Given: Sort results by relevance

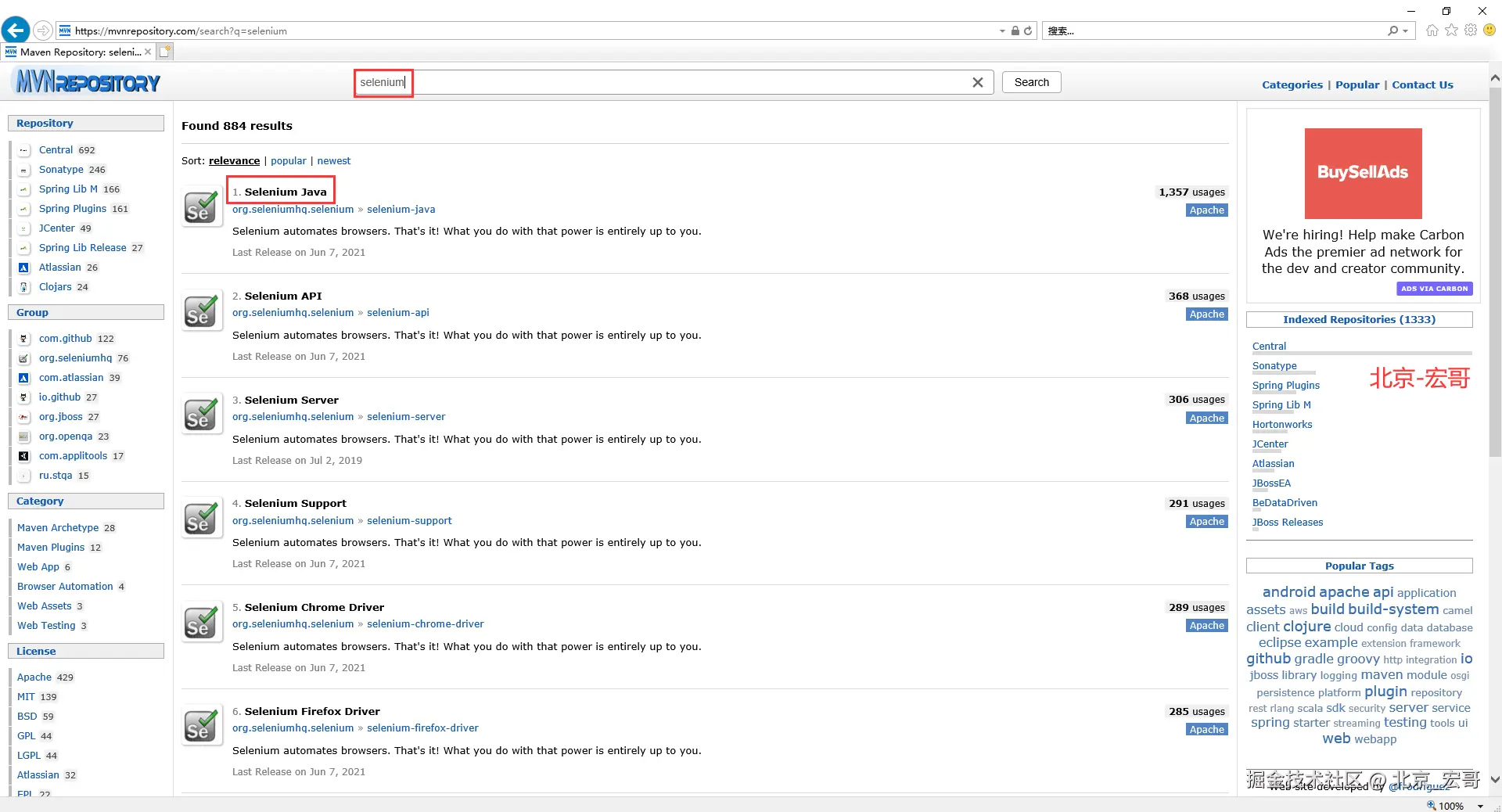Looking at the screenshot, I should point(234,161).
